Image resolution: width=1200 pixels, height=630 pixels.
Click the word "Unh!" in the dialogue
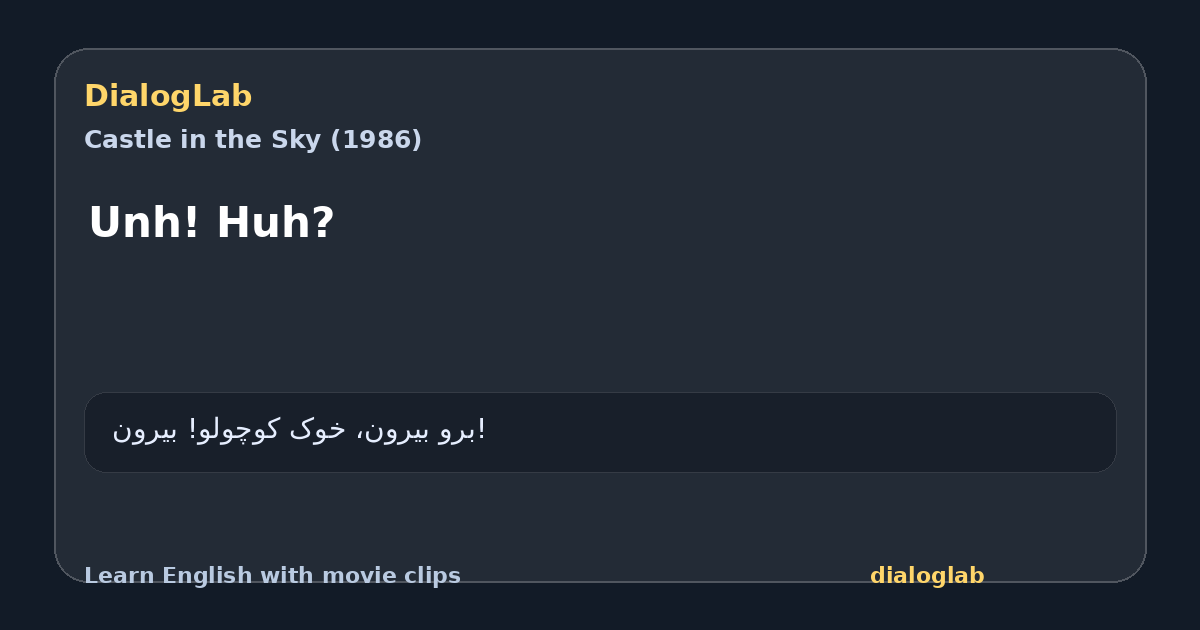coord(145,223)
